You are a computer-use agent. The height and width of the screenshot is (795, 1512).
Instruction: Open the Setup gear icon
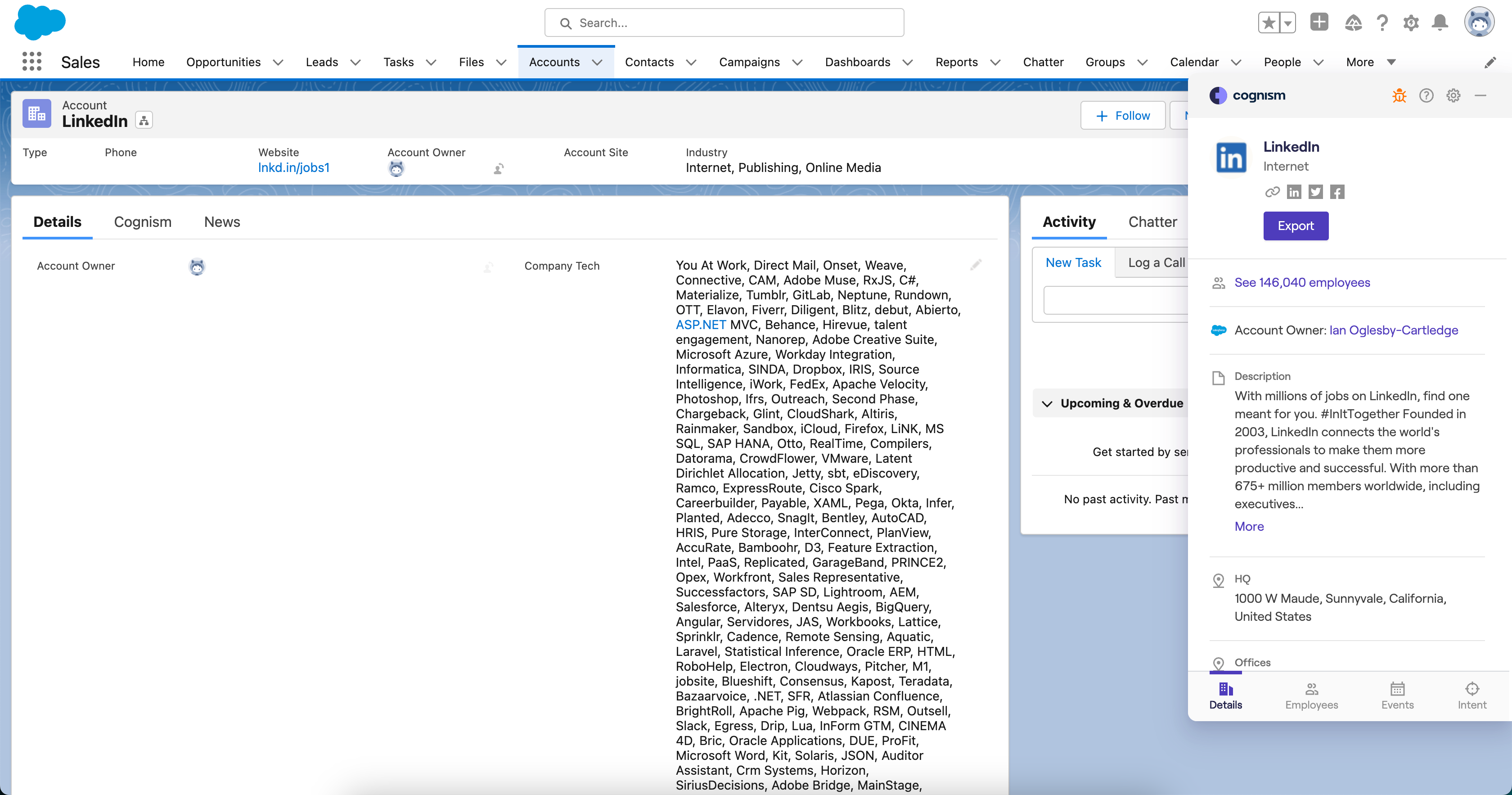pyautogui.click(x=1411, y=23)
